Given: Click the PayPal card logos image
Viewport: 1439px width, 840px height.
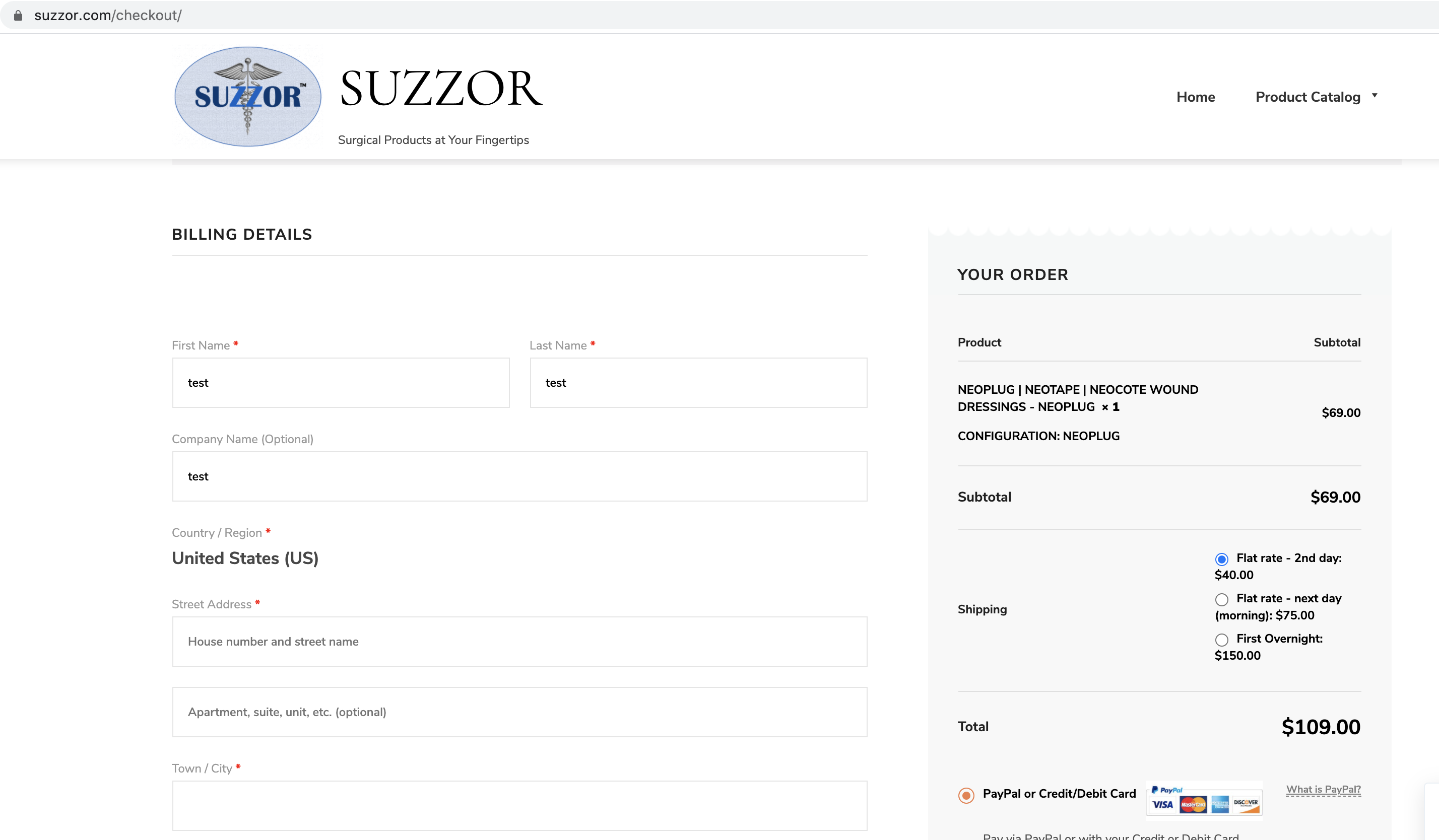Looking at the screenshot, I should pyautogui.click(x=1204, y=798).
